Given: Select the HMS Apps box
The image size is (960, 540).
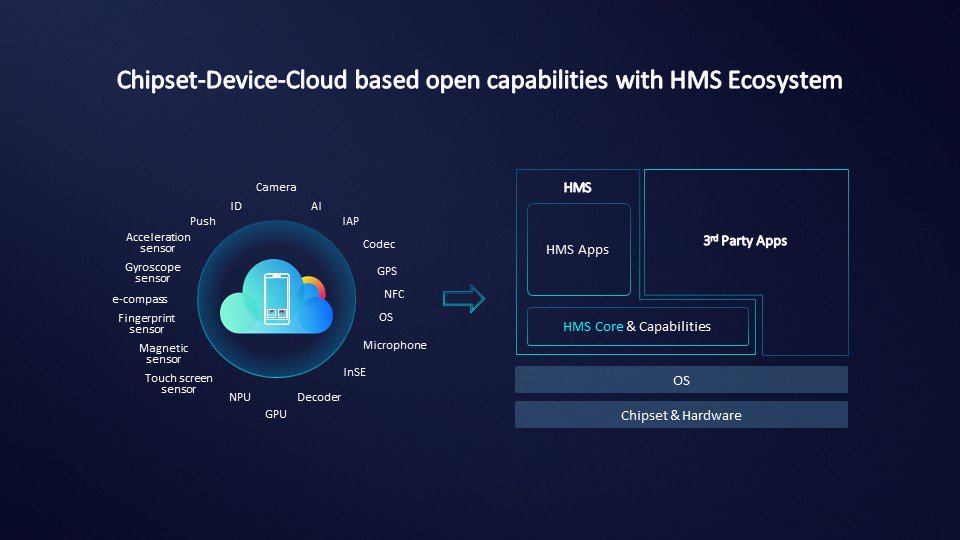Looking at the screenshot, I should coord(578,250).
